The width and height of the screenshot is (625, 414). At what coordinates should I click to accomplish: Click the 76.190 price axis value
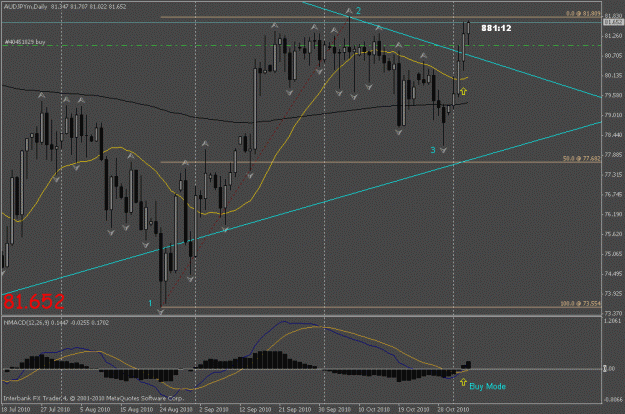point(614,214)
